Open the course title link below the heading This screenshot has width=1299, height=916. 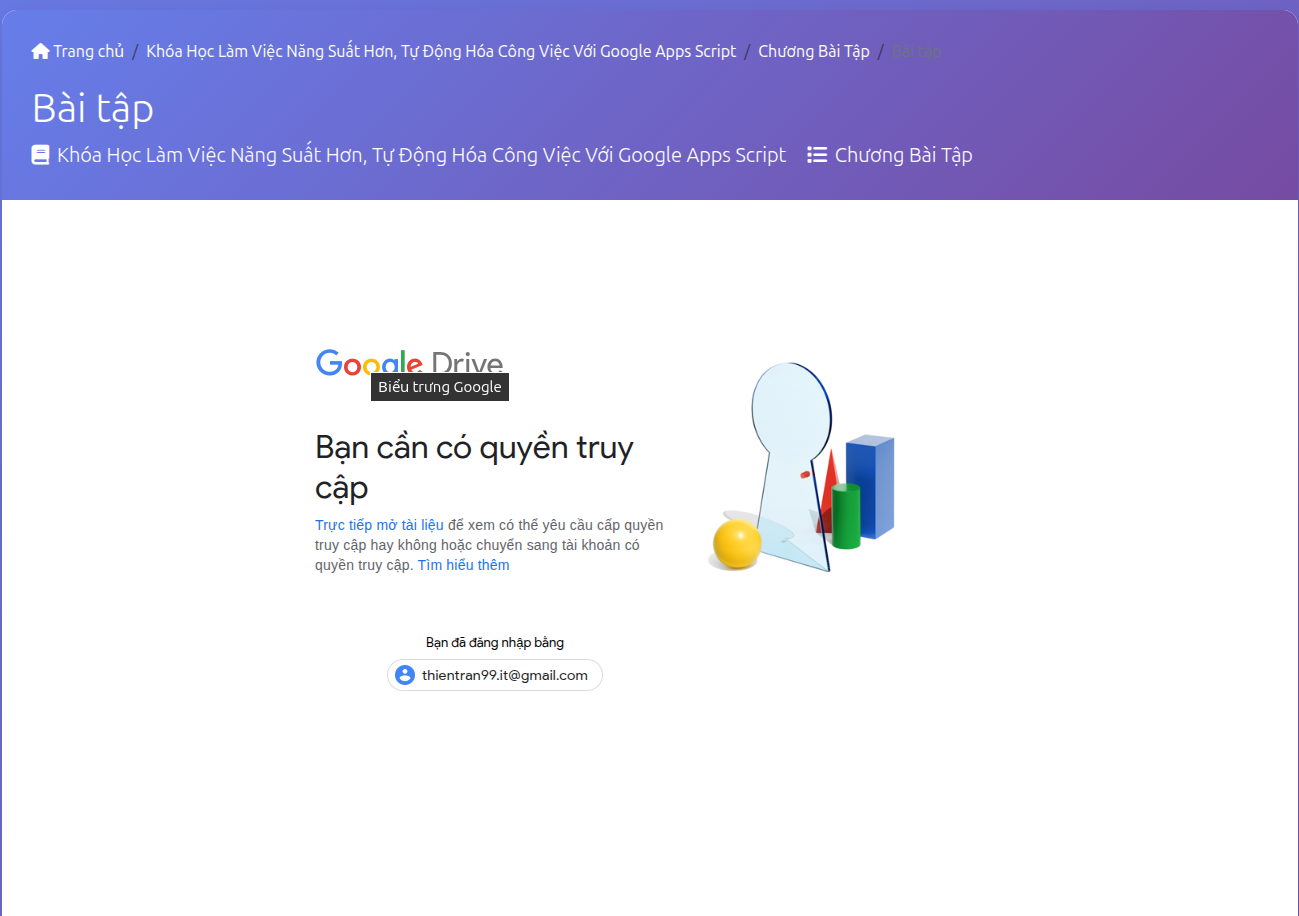click(421, 155)
